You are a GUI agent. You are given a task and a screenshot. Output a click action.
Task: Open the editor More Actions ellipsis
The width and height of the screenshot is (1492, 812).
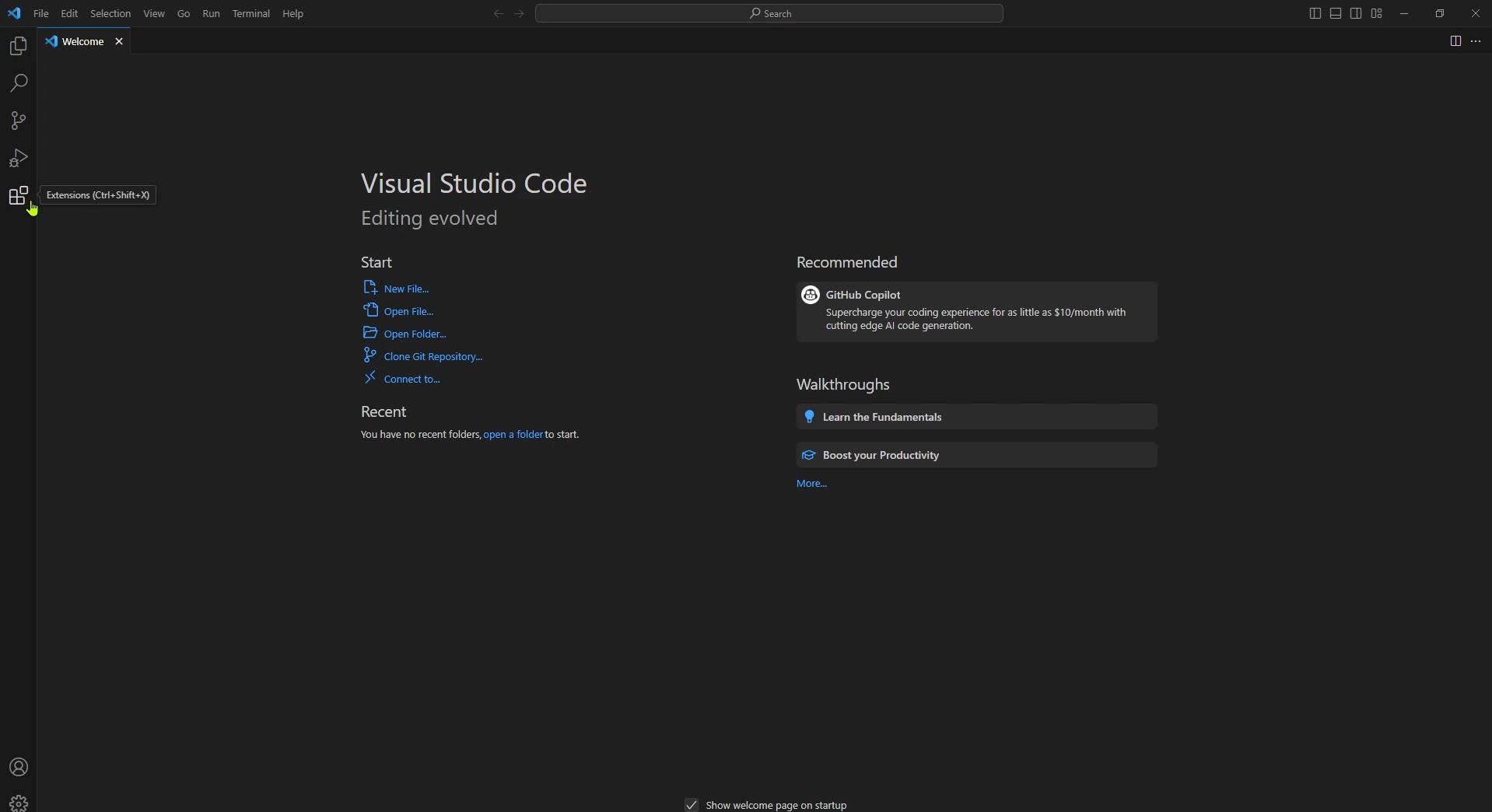pos(1477,41)
